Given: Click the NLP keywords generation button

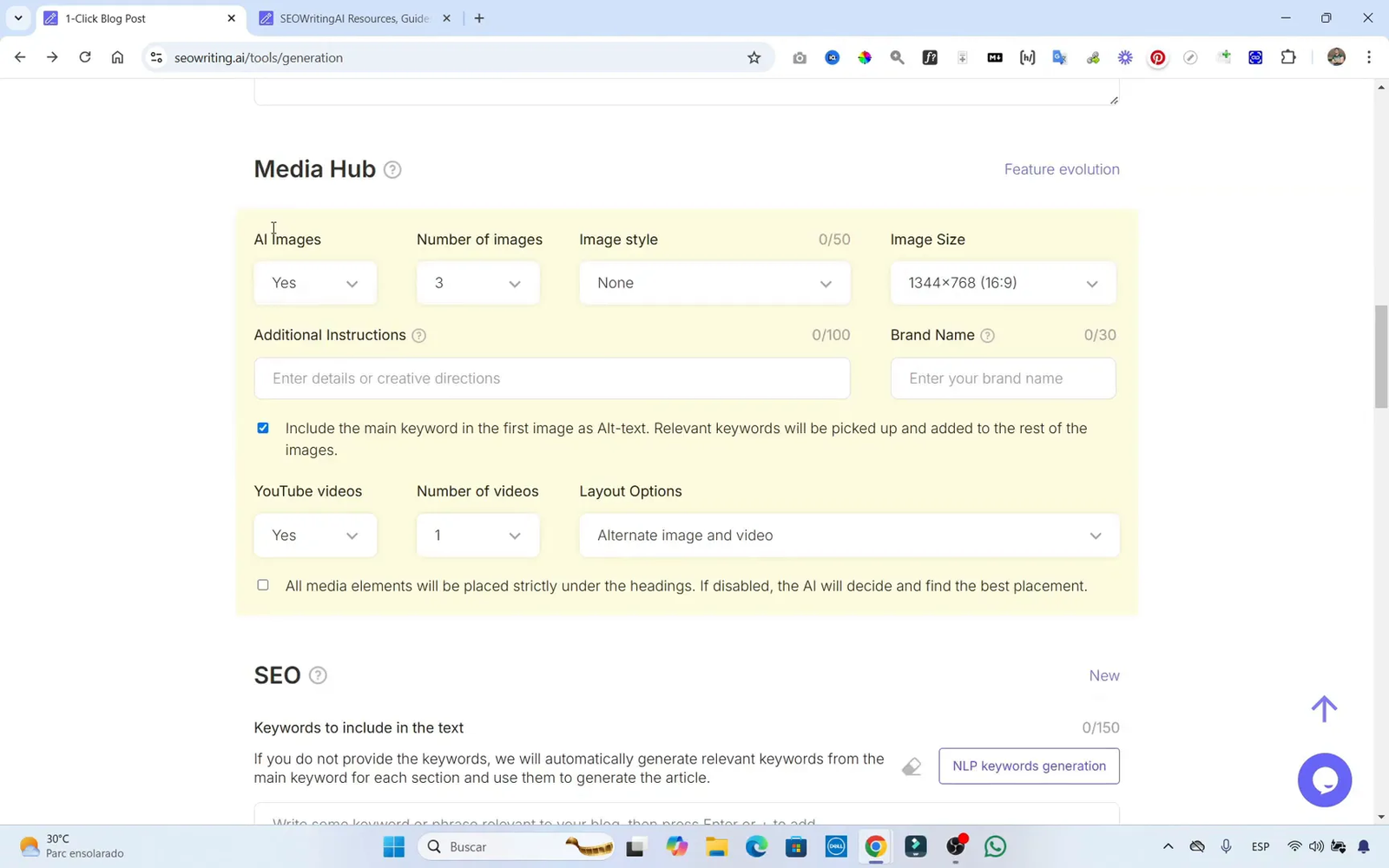Looking at the screenshot, I should [x=1029, y=766].
